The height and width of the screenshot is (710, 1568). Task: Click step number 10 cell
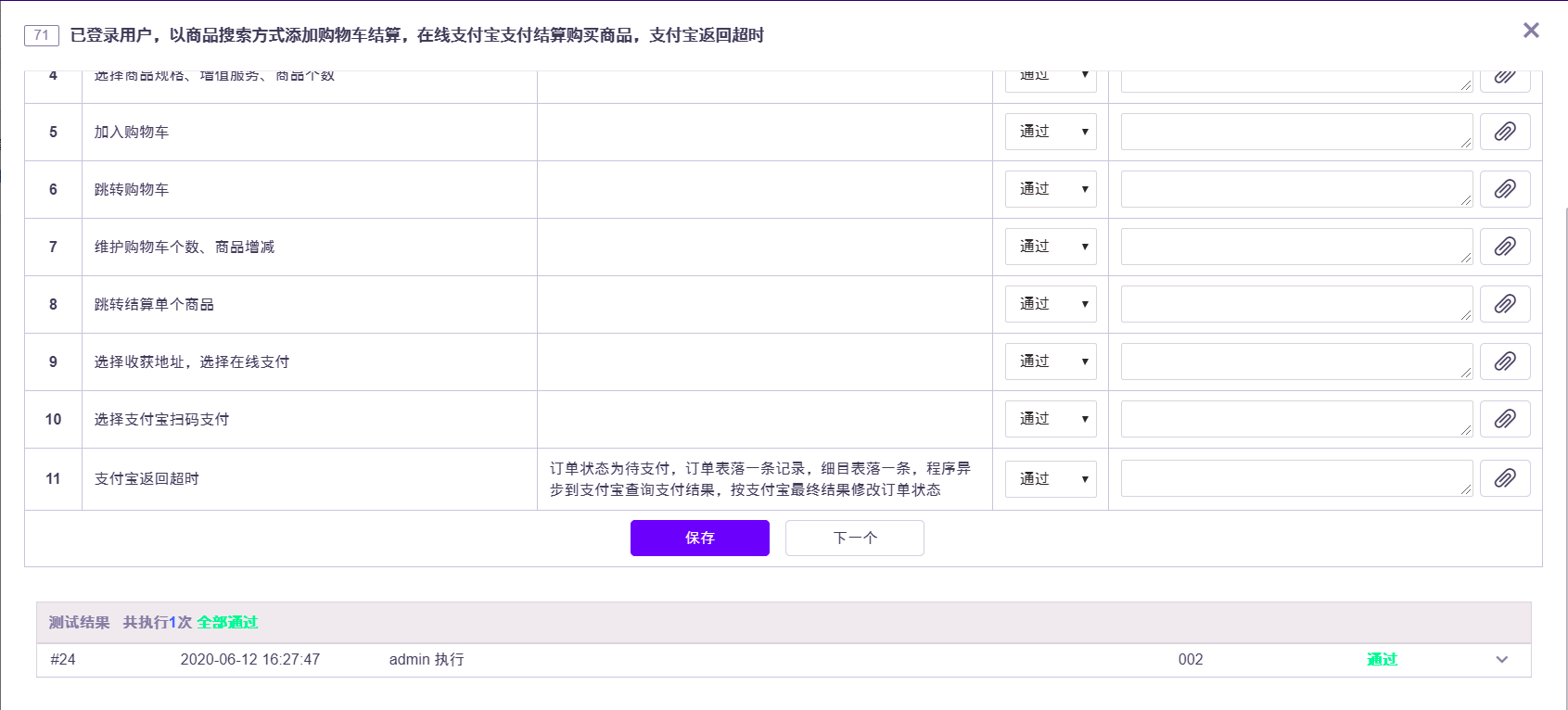(x=53, y=420)
